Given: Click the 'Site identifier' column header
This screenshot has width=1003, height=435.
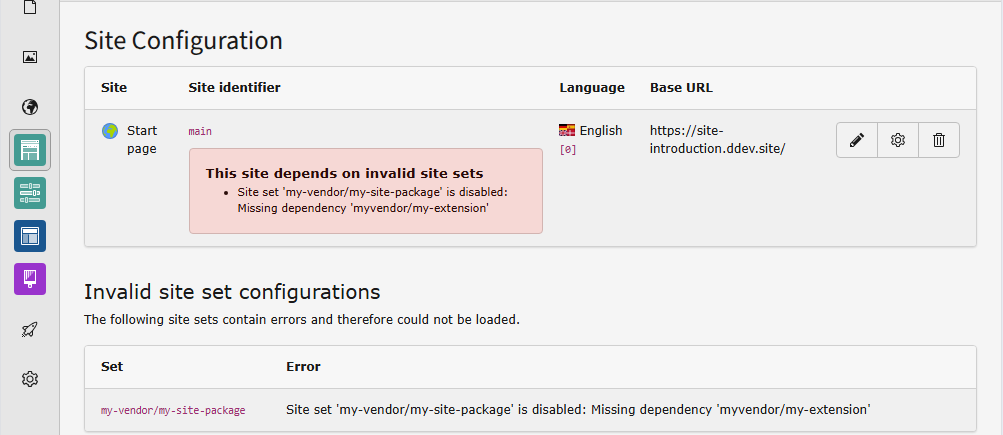Looking at the screenshot, I should point(234,88).
